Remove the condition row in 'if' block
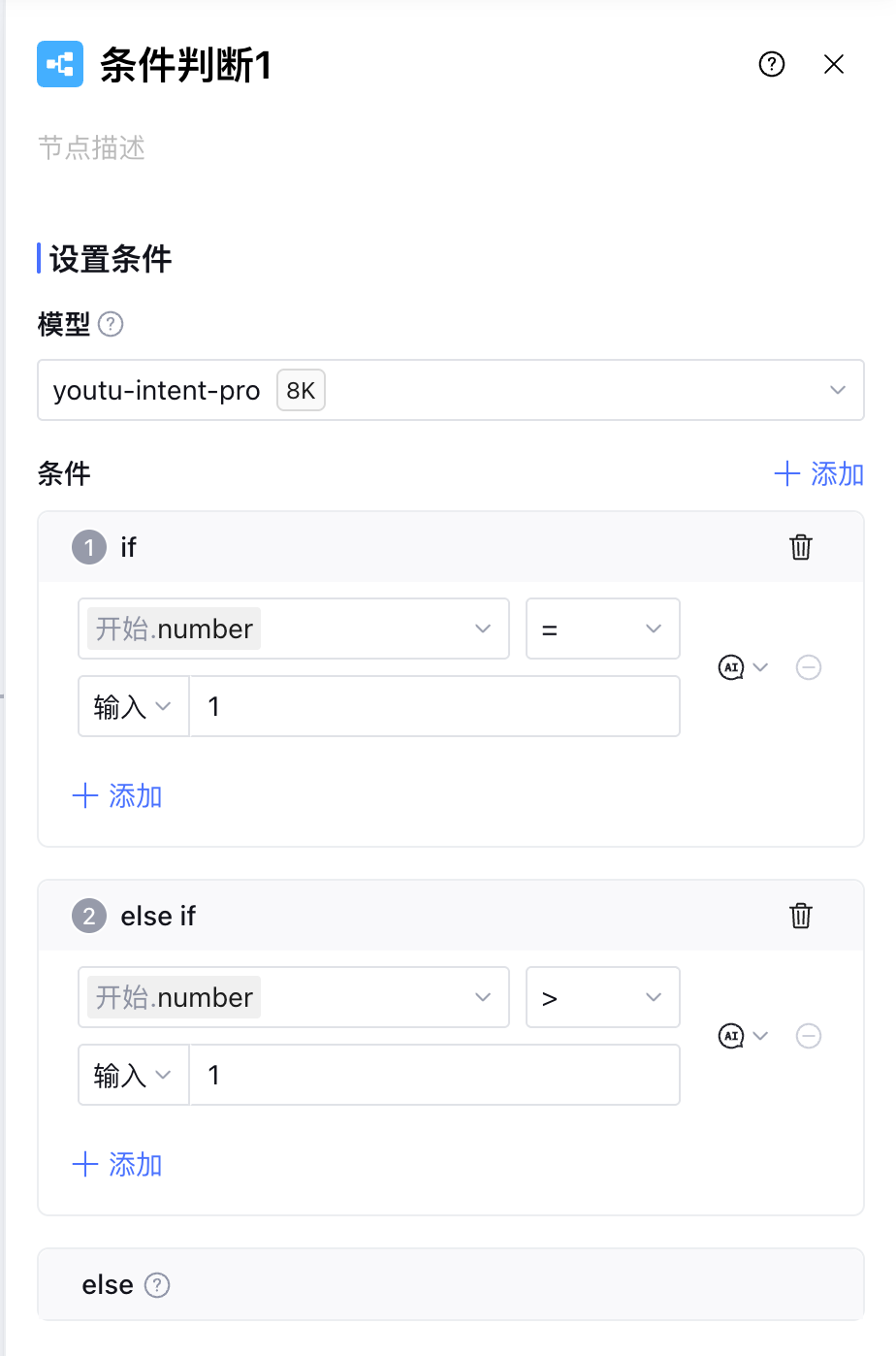This screenshot has width=896, height=1356. 809,667
